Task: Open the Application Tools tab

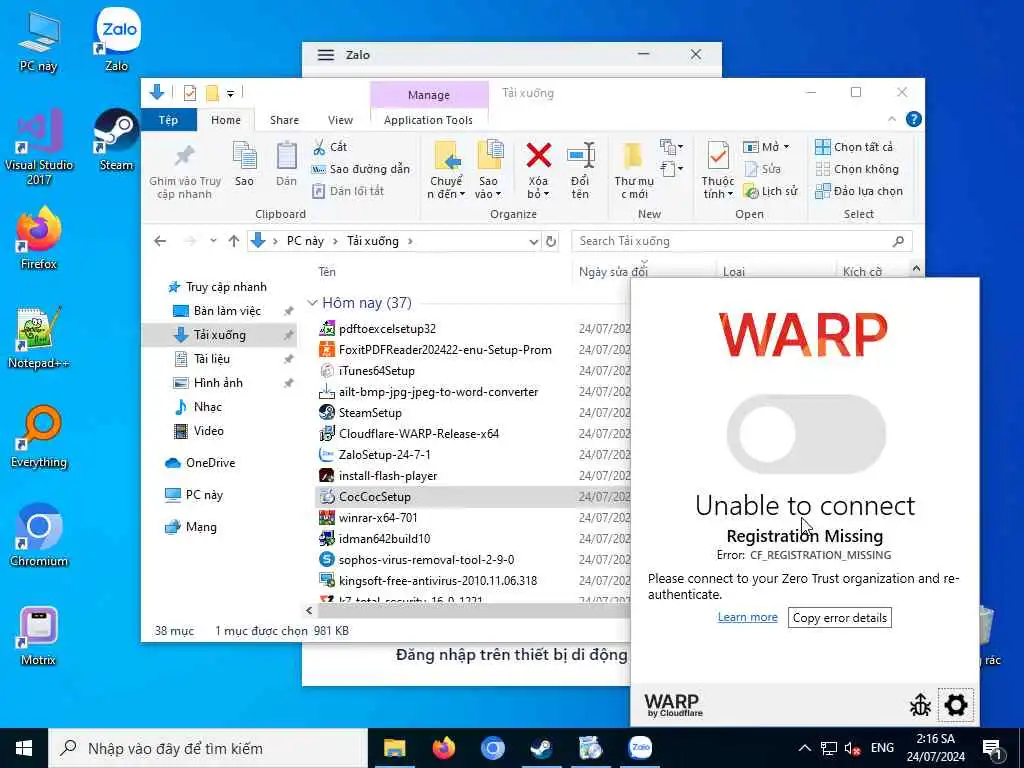Action: point(428,120)
